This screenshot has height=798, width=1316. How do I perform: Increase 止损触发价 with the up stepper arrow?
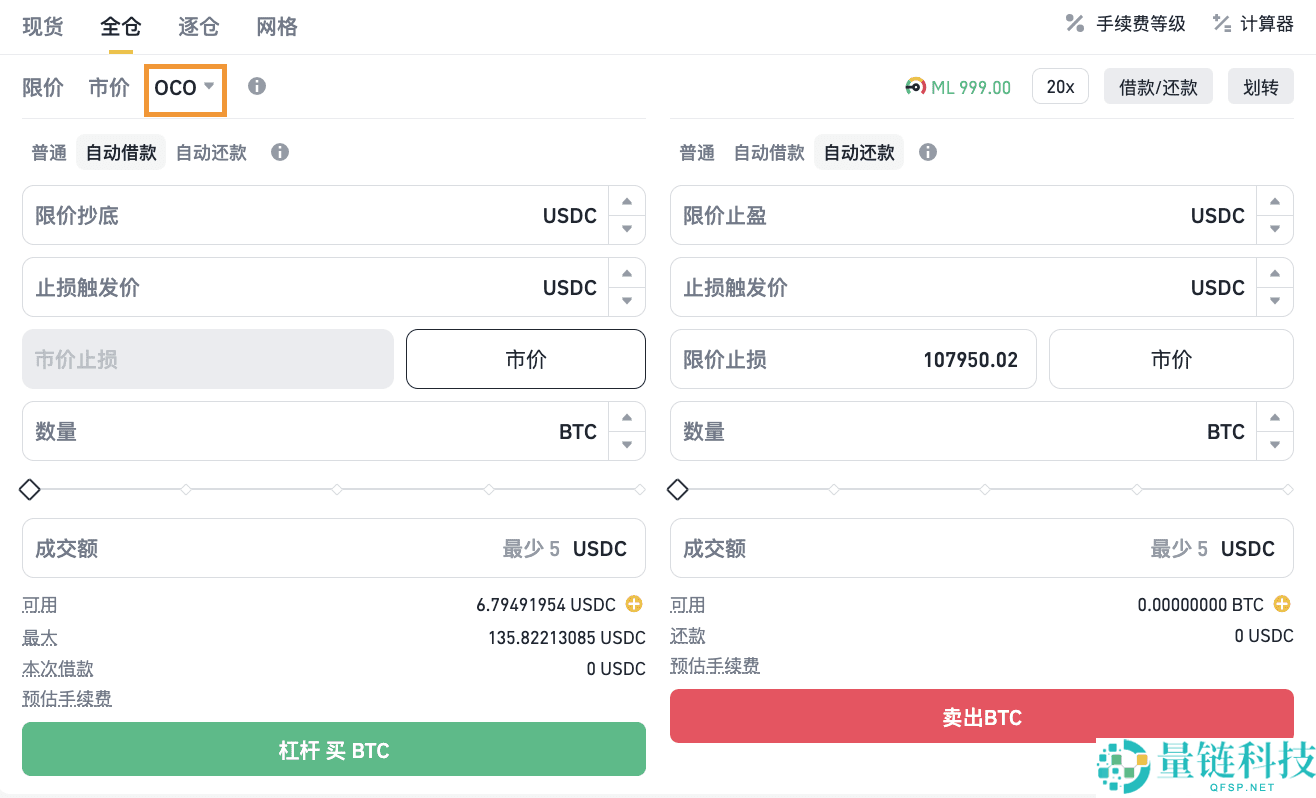[627, 273]
